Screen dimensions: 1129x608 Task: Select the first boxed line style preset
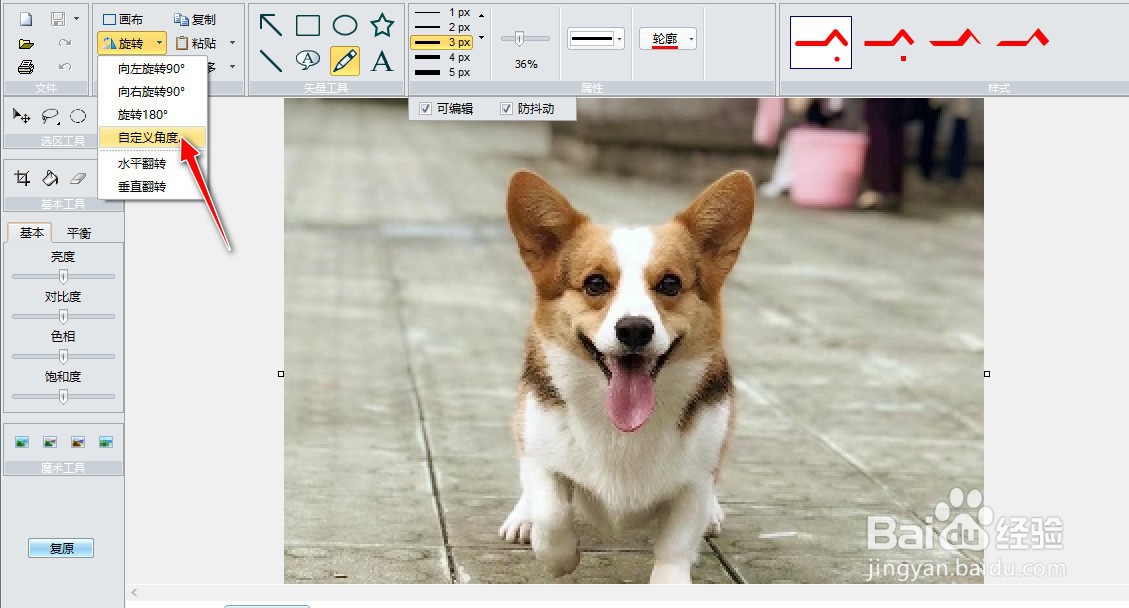(x=821, y=43)
